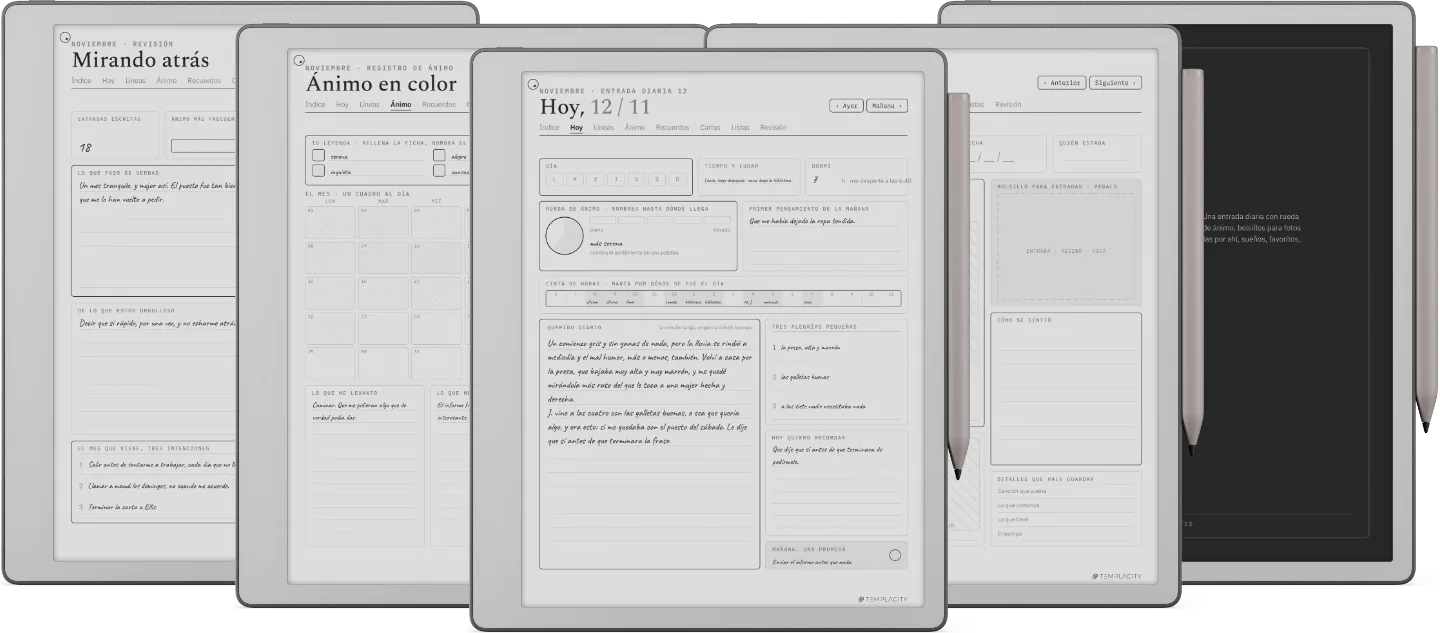Tap the circle menu icon on Hoy page
Viewport: 1440px width, 633px height.
[533, 85]
